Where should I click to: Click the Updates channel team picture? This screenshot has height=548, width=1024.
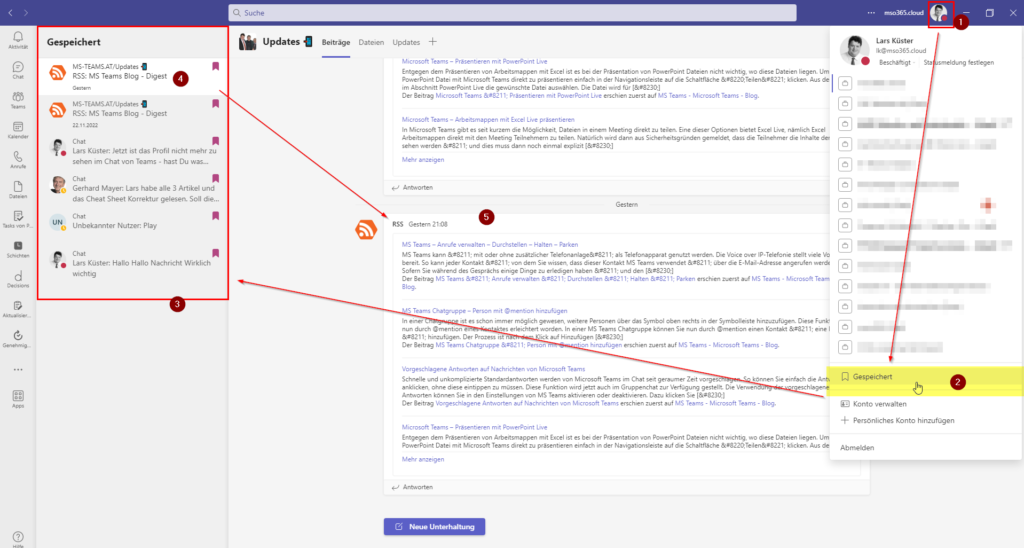tap(248, 42)
